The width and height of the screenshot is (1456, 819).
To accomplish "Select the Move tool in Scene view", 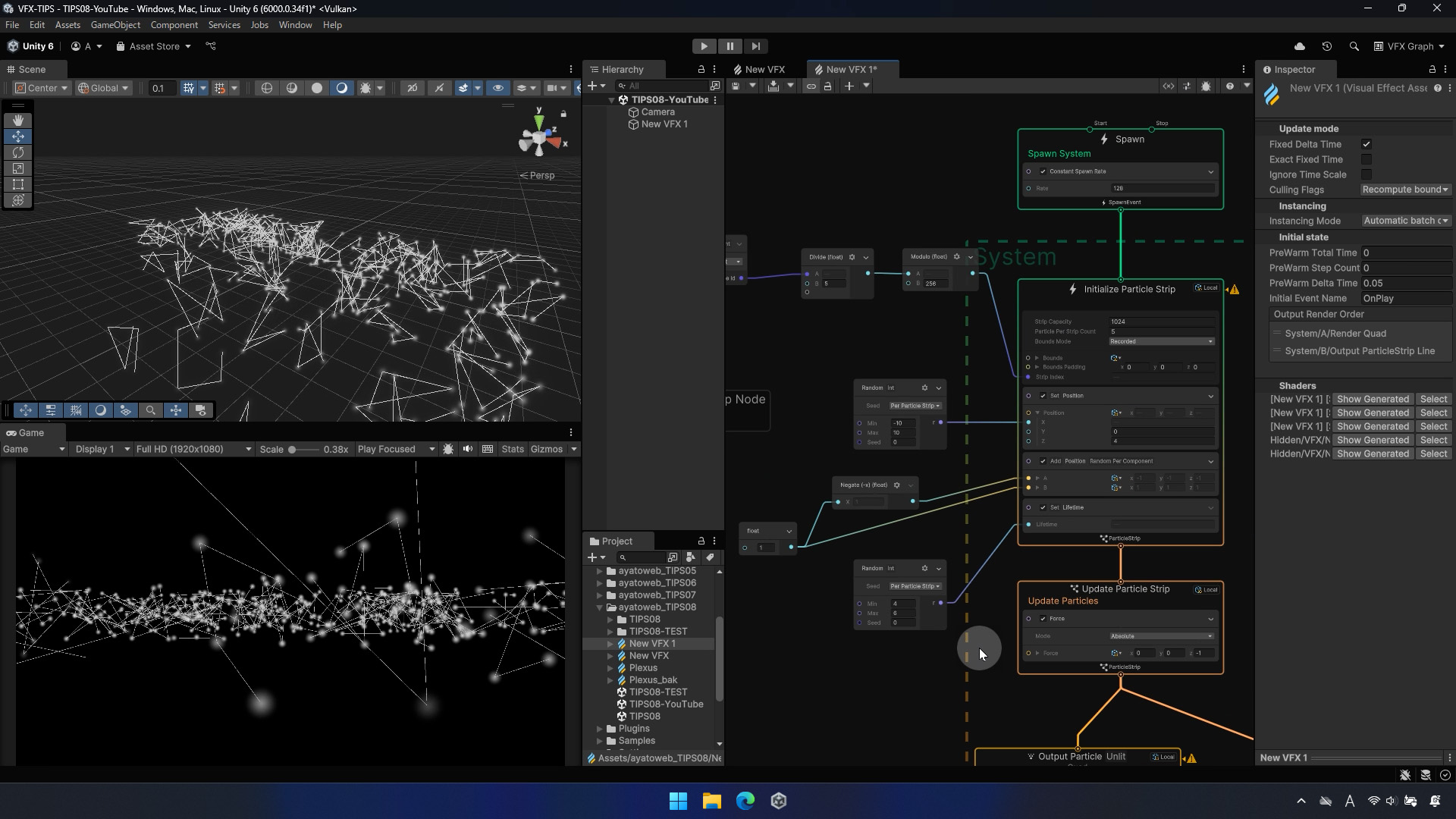I will (18, 136).
